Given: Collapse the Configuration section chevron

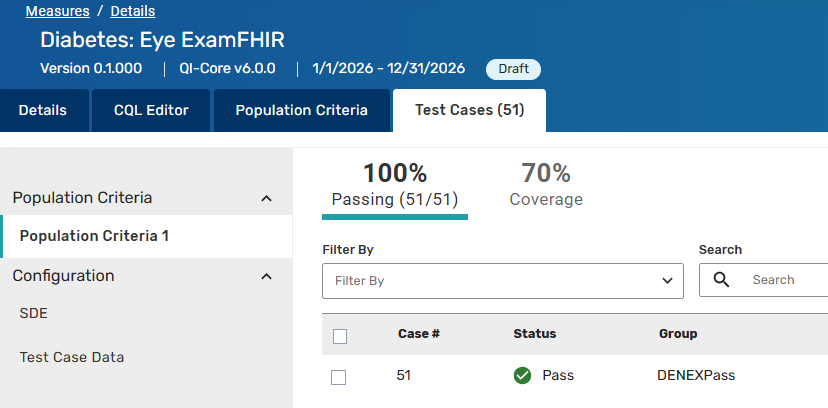Looking at the screenshot, I should pos(267,277).
